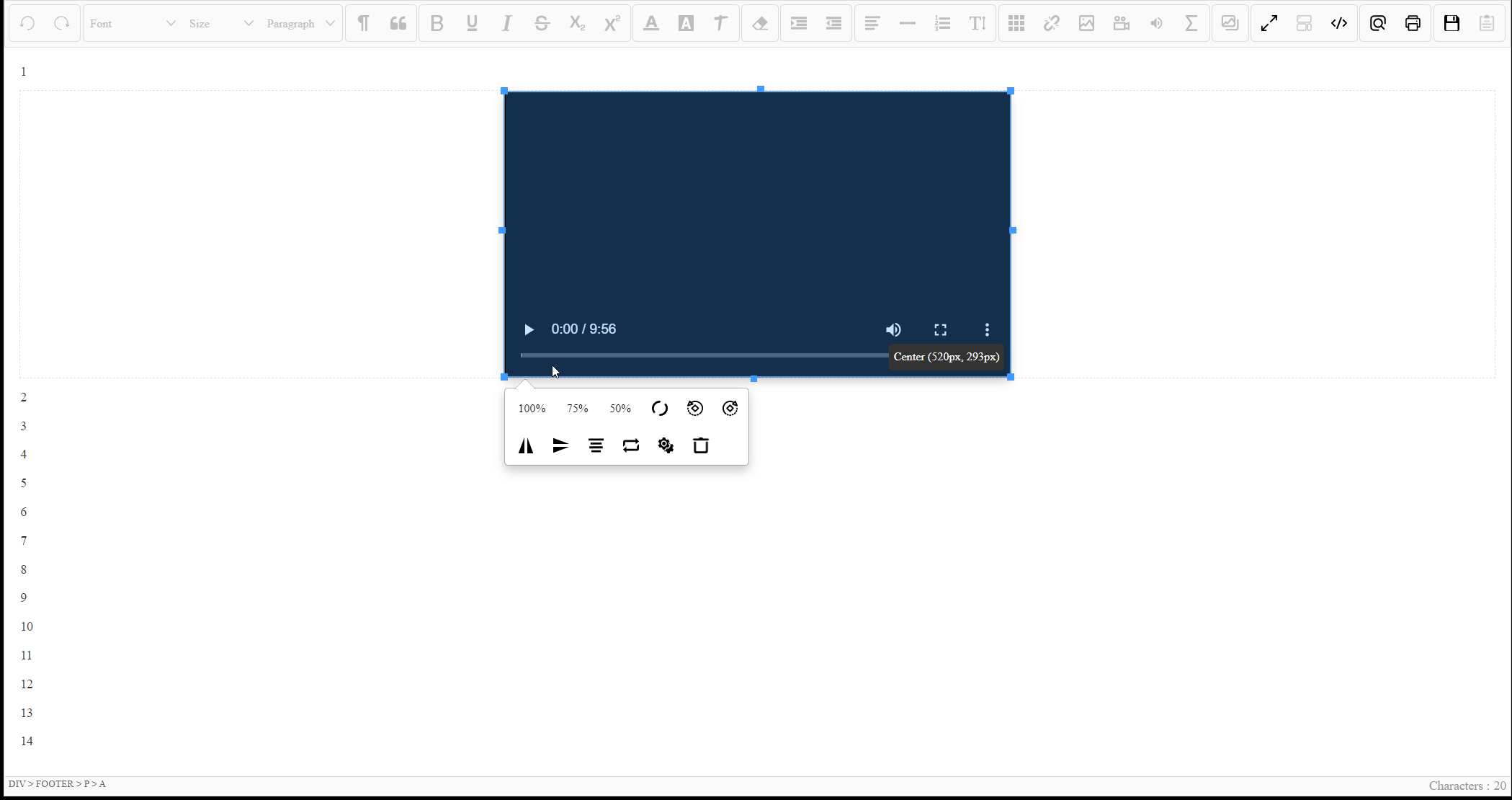Set video size to 100%
The image size is (1512, 800).
pyautogui.click(x=532, y=409)
